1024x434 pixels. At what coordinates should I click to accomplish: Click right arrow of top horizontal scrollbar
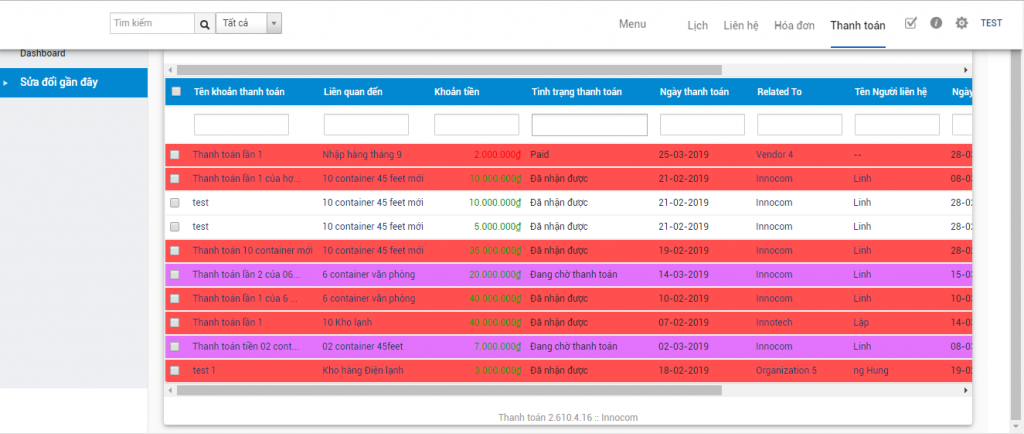966,70
